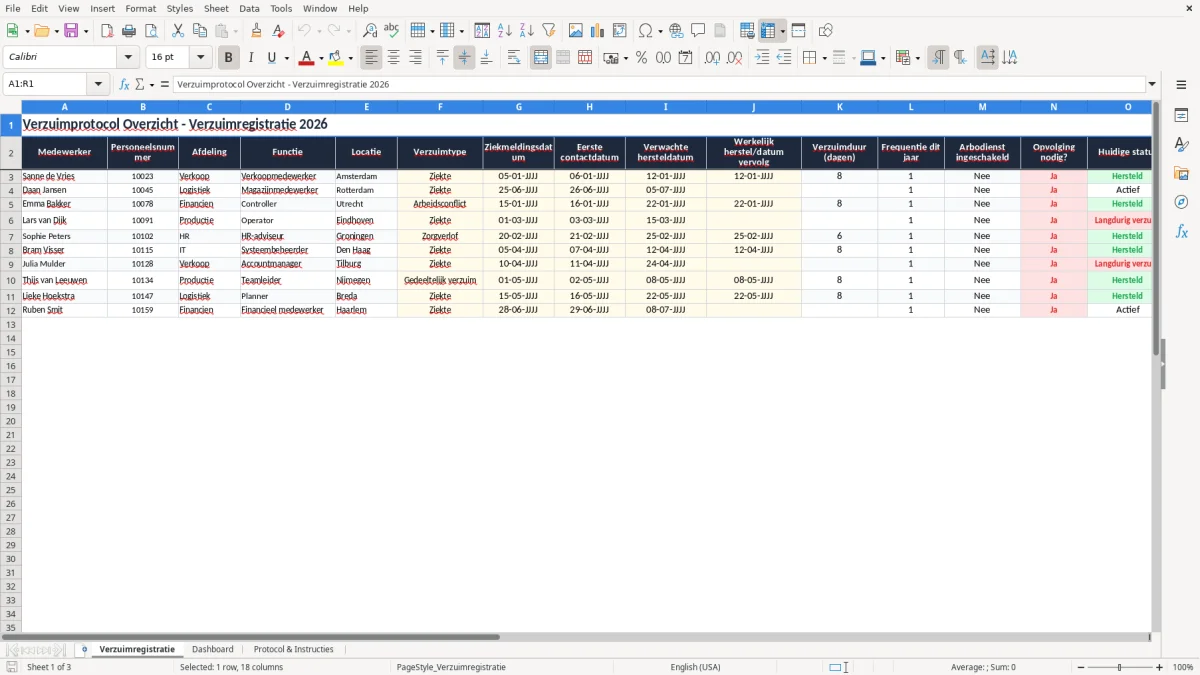Switch to the Dashboard sheet tab

tap(213, 649)
